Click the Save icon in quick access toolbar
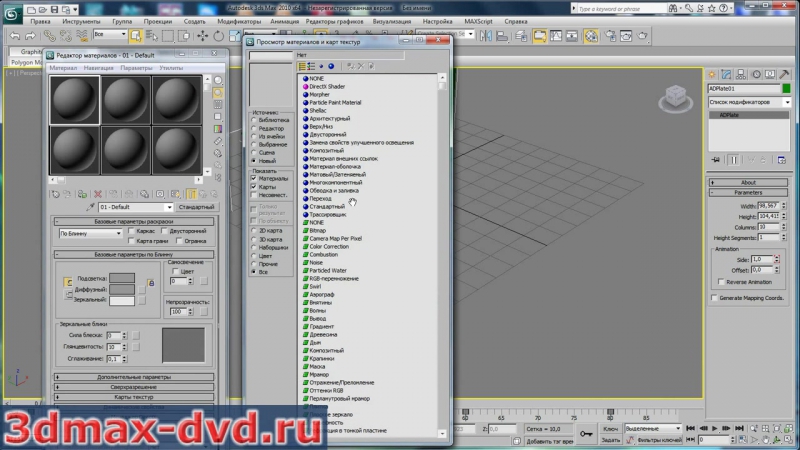The height and width of the screenshot is (450, 800). click(x=55, y=10)
